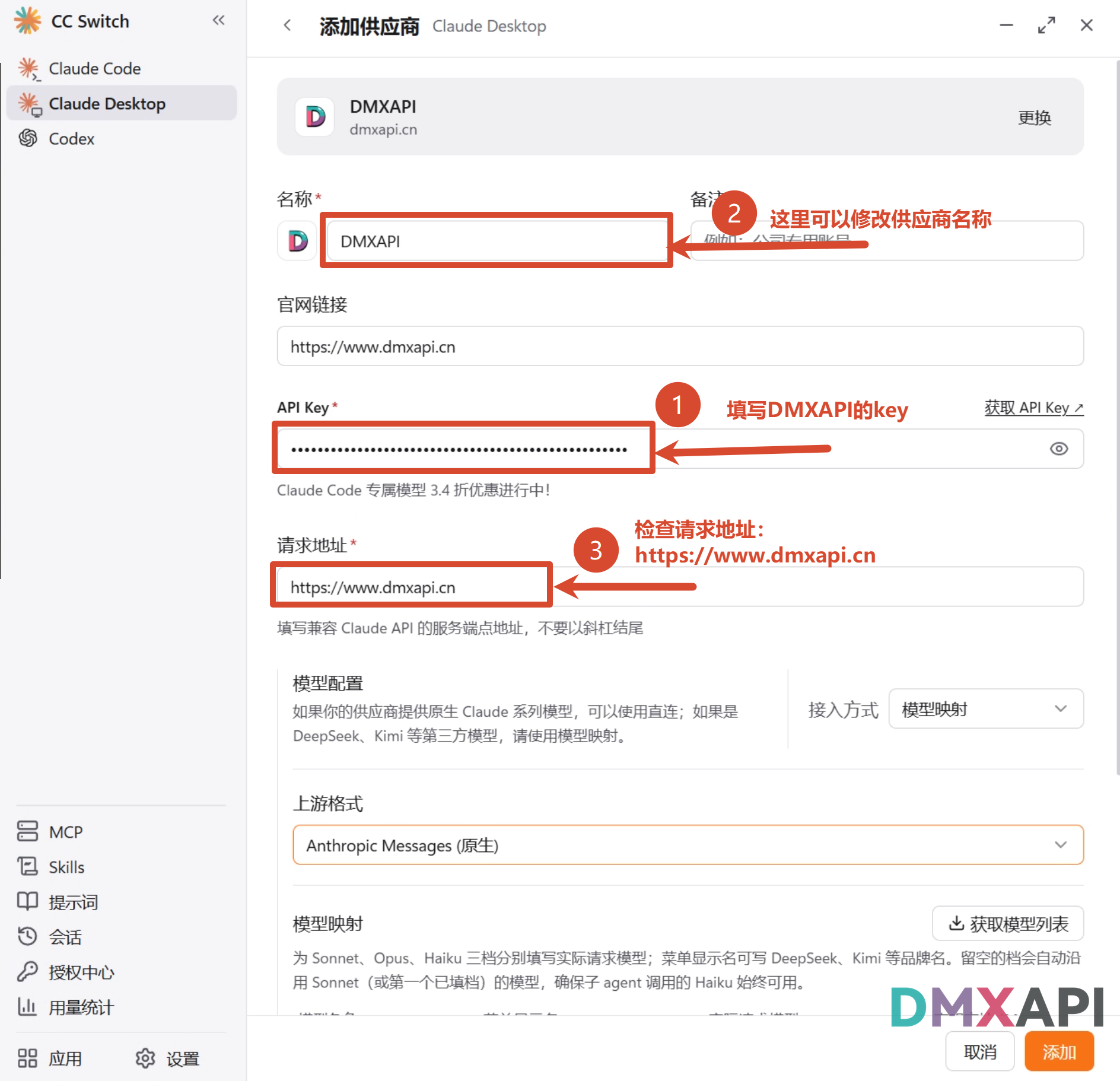Click 取消 to cancel

coord(979,1051)
